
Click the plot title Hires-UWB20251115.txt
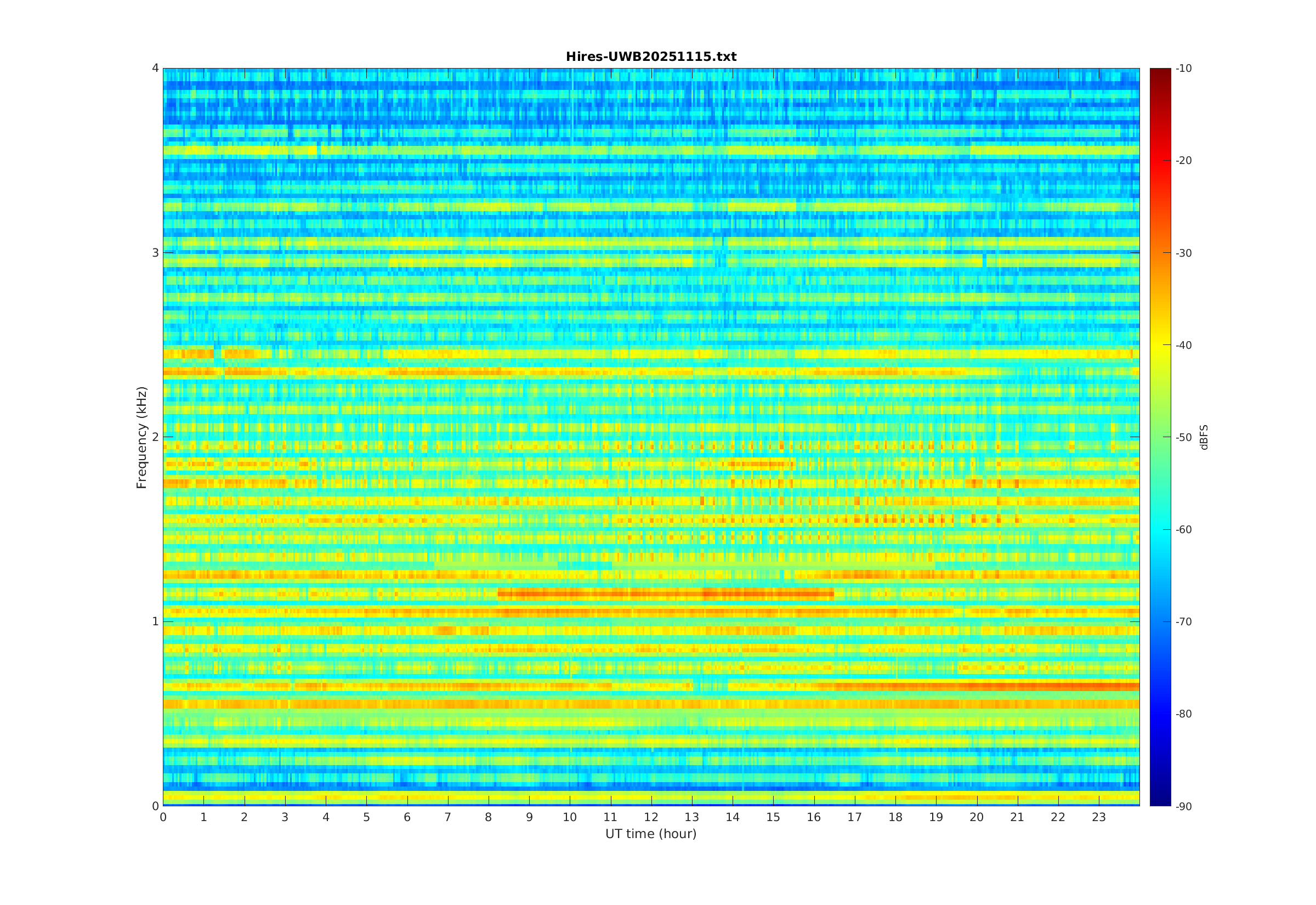pos(651,56)
